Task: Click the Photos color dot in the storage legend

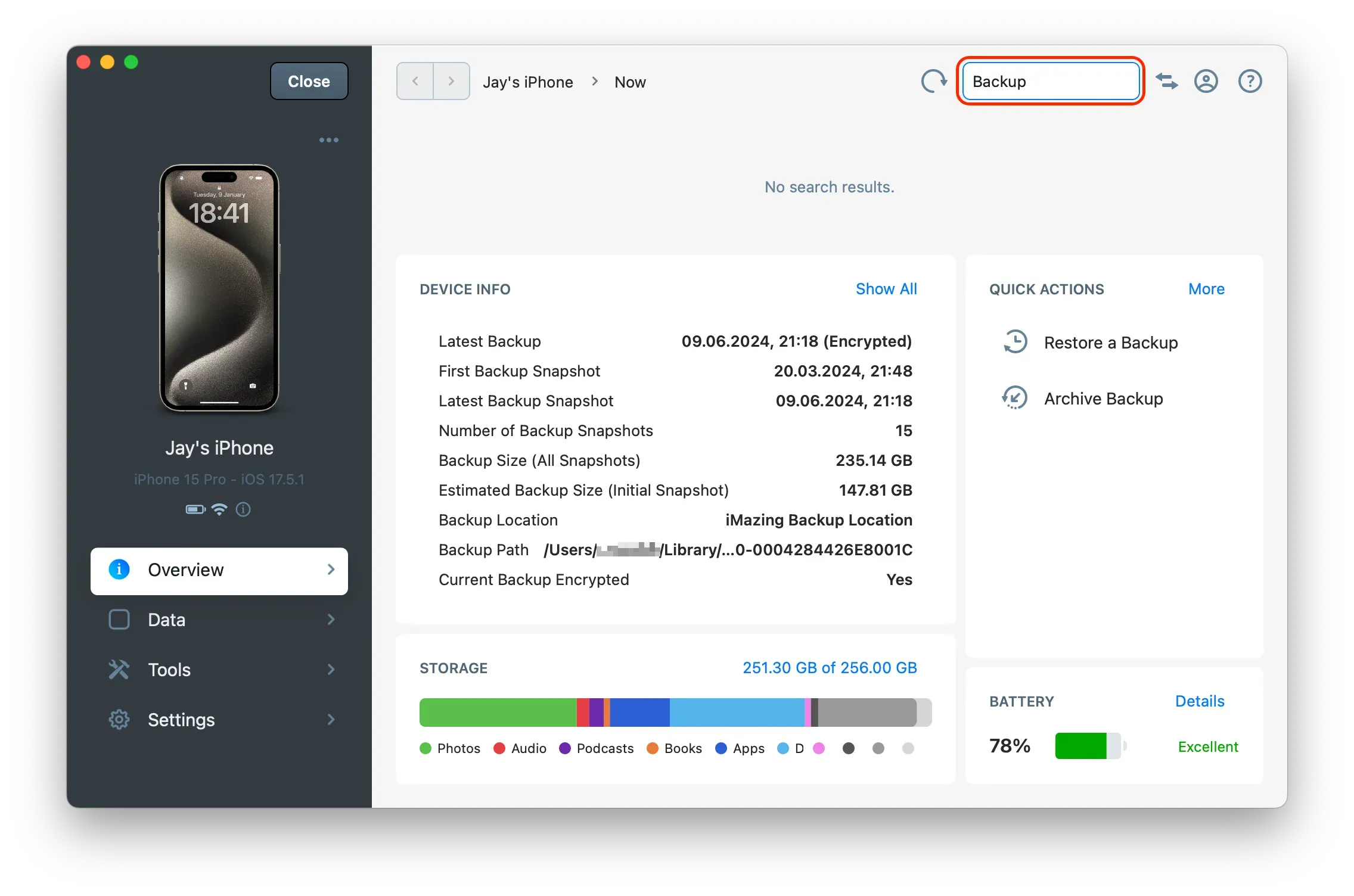Action: pos(426,748)
